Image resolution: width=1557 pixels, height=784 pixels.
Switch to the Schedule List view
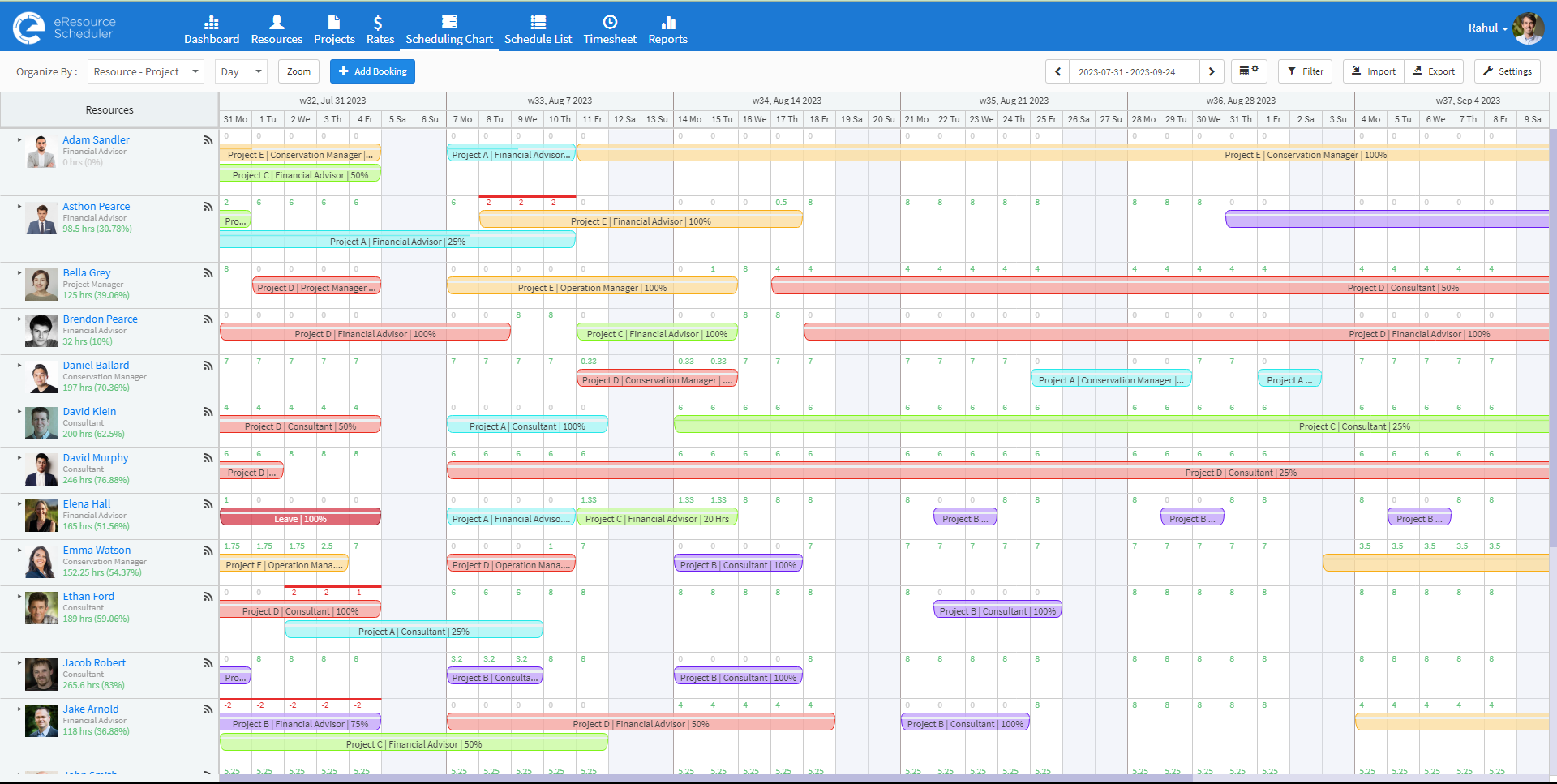538,30
